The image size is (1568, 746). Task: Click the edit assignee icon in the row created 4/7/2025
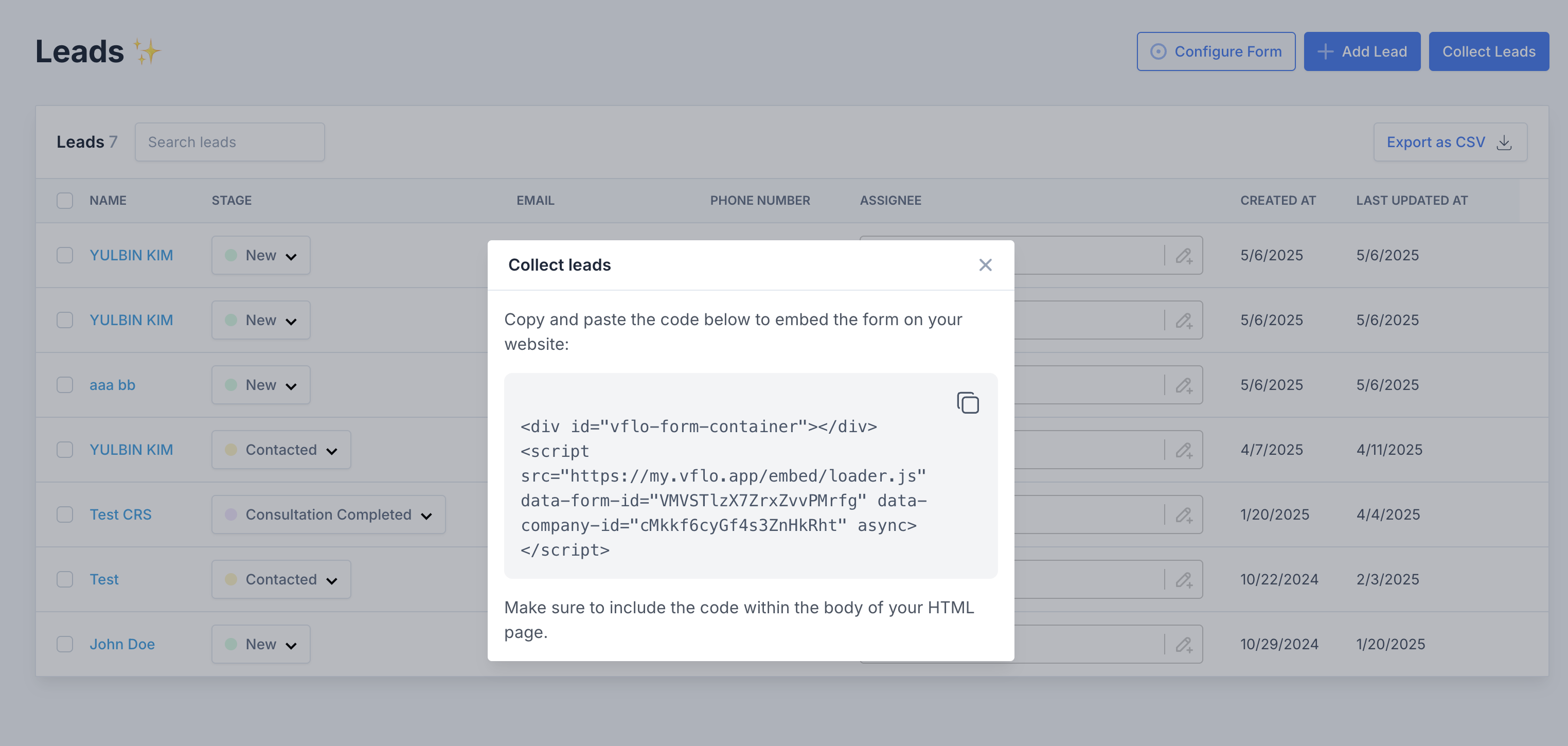click(1184, 450)
